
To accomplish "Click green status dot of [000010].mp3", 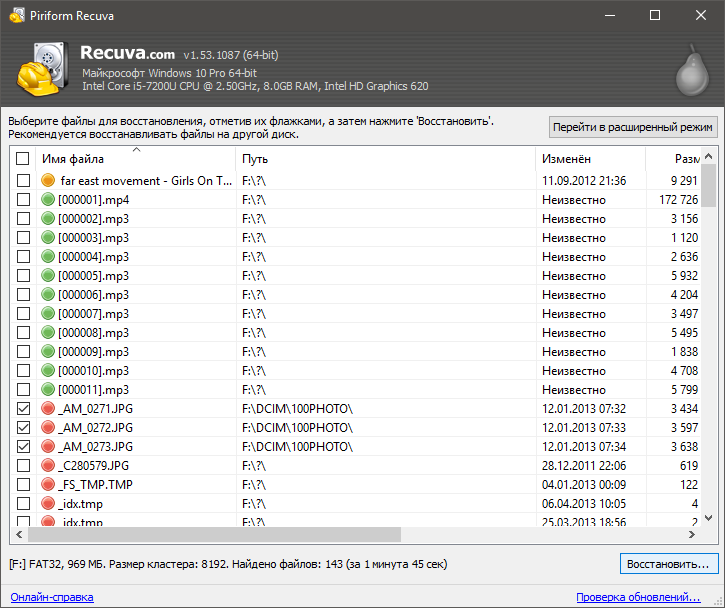I will 48,370.
